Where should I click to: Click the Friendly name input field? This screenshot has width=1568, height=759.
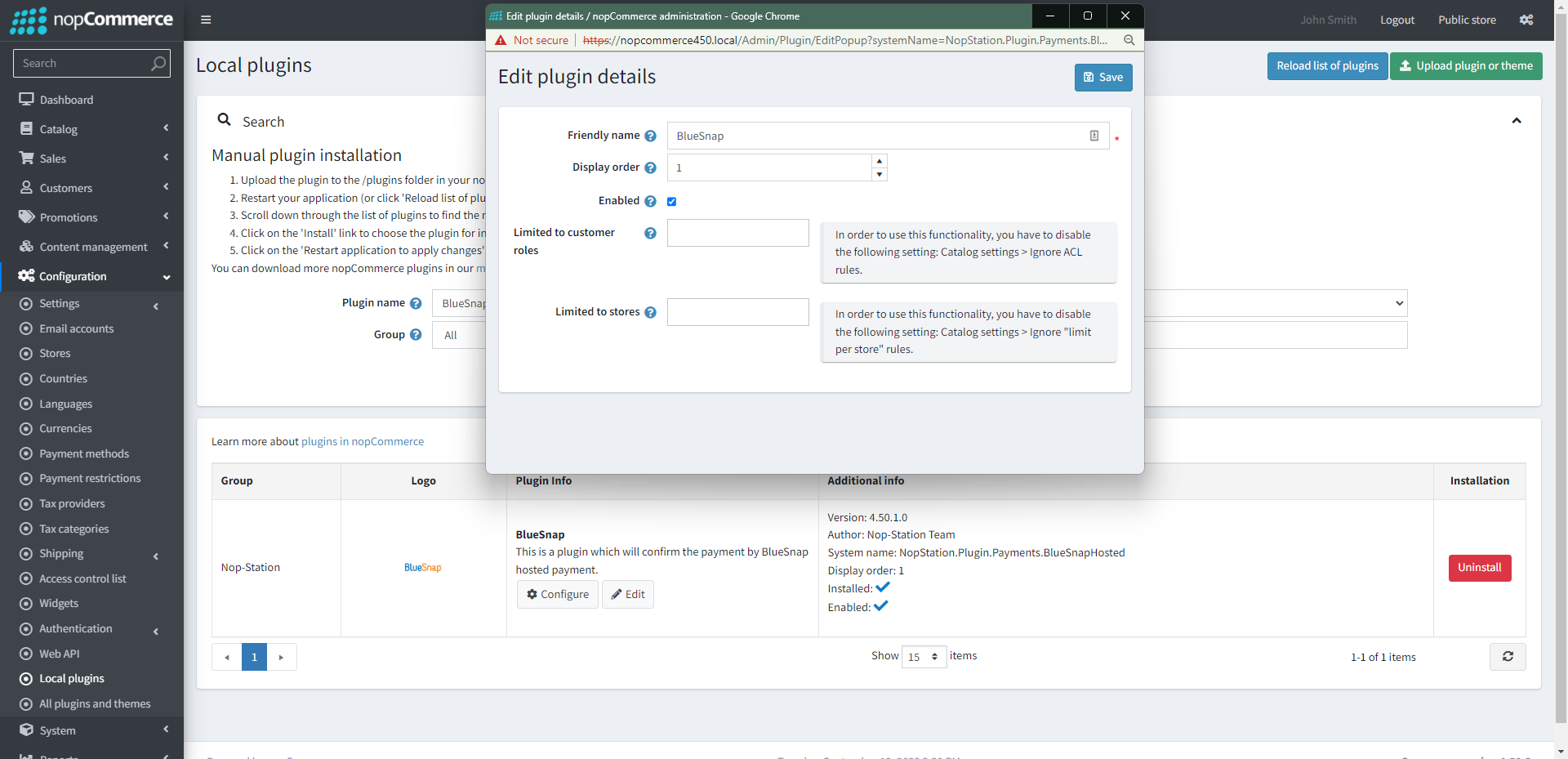888,136
